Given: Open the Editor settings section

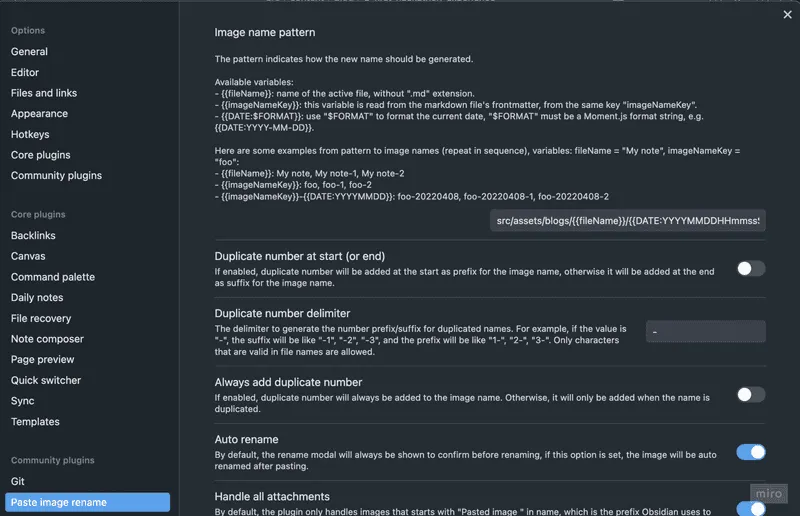Looking at the screenshot, I should [x=24, y=72].
